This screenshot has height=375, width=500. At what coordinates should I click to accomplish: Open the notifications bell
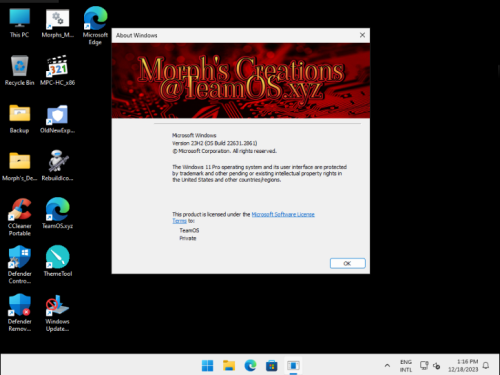pos(486,366)
